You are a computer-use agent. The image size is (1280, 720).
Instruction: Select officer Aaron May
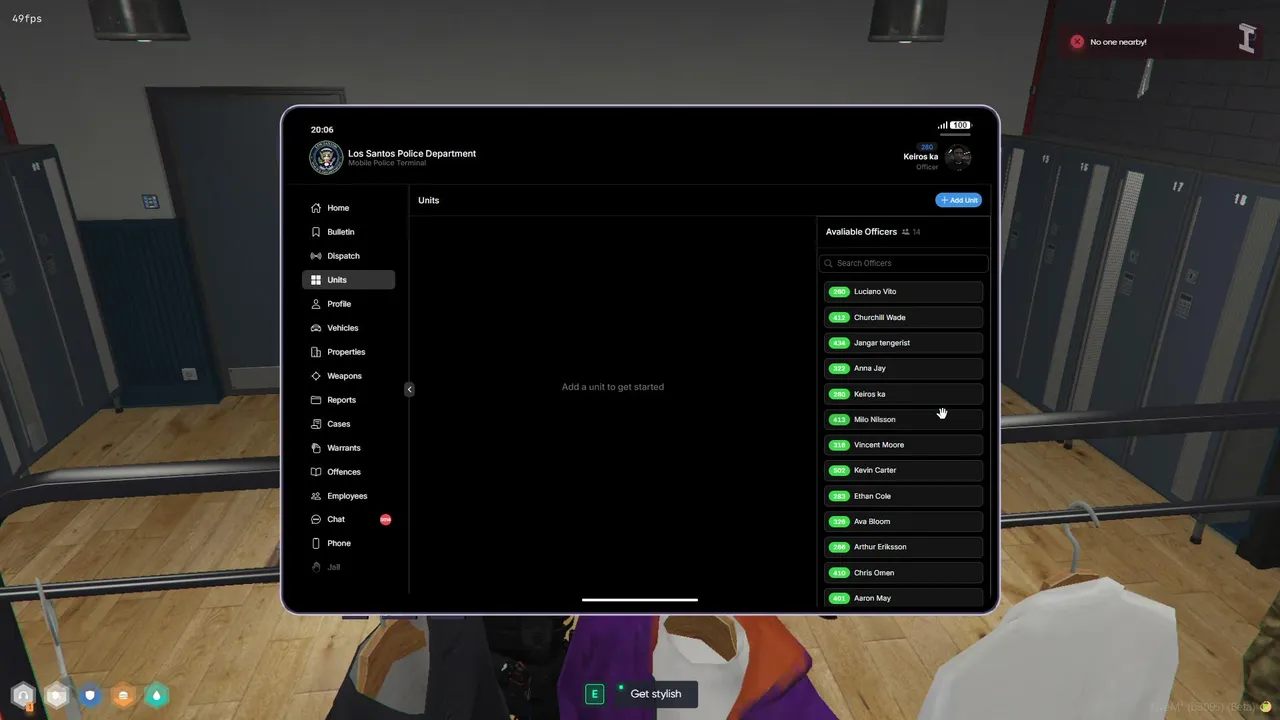click(904, 598)
